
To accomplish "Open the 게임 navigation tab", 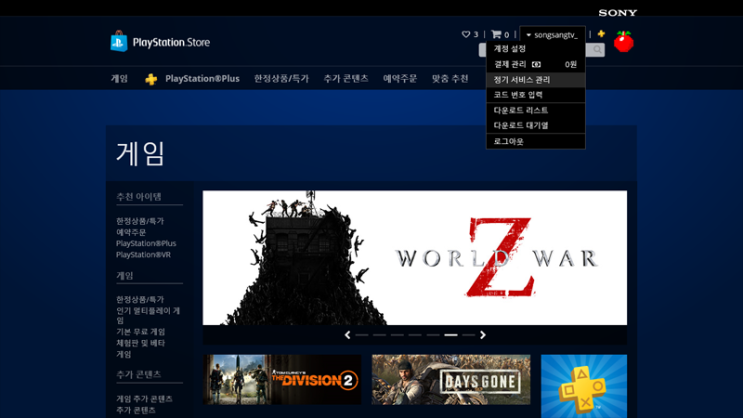I will [119, 79].
